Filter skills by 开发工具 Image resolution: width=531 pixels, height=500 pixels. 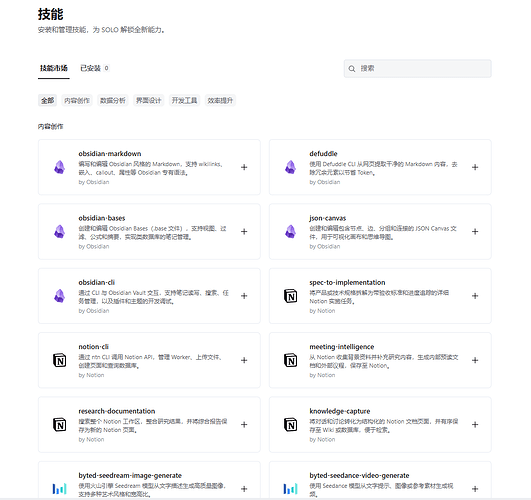coord(184,100)
